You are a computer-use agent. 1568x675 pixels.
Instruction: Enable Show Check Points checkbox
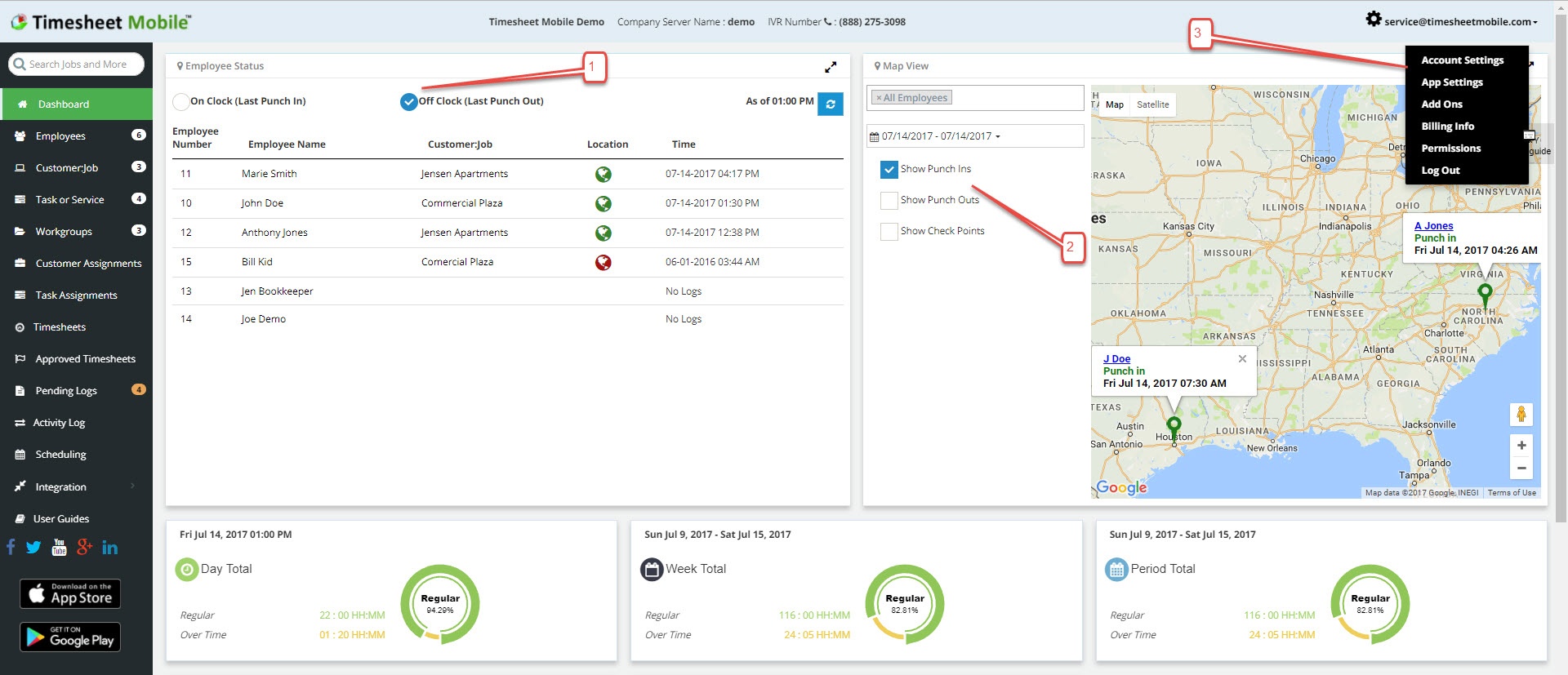[x=889, y=231]
